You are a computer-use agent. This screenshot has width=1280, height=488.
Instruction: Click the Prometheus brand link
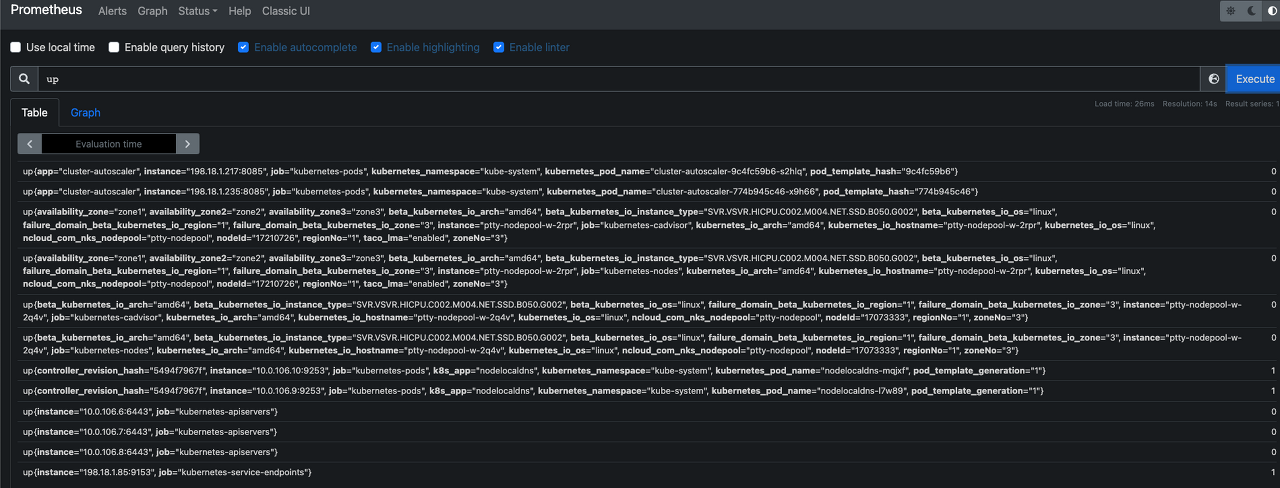click(47, 10)
